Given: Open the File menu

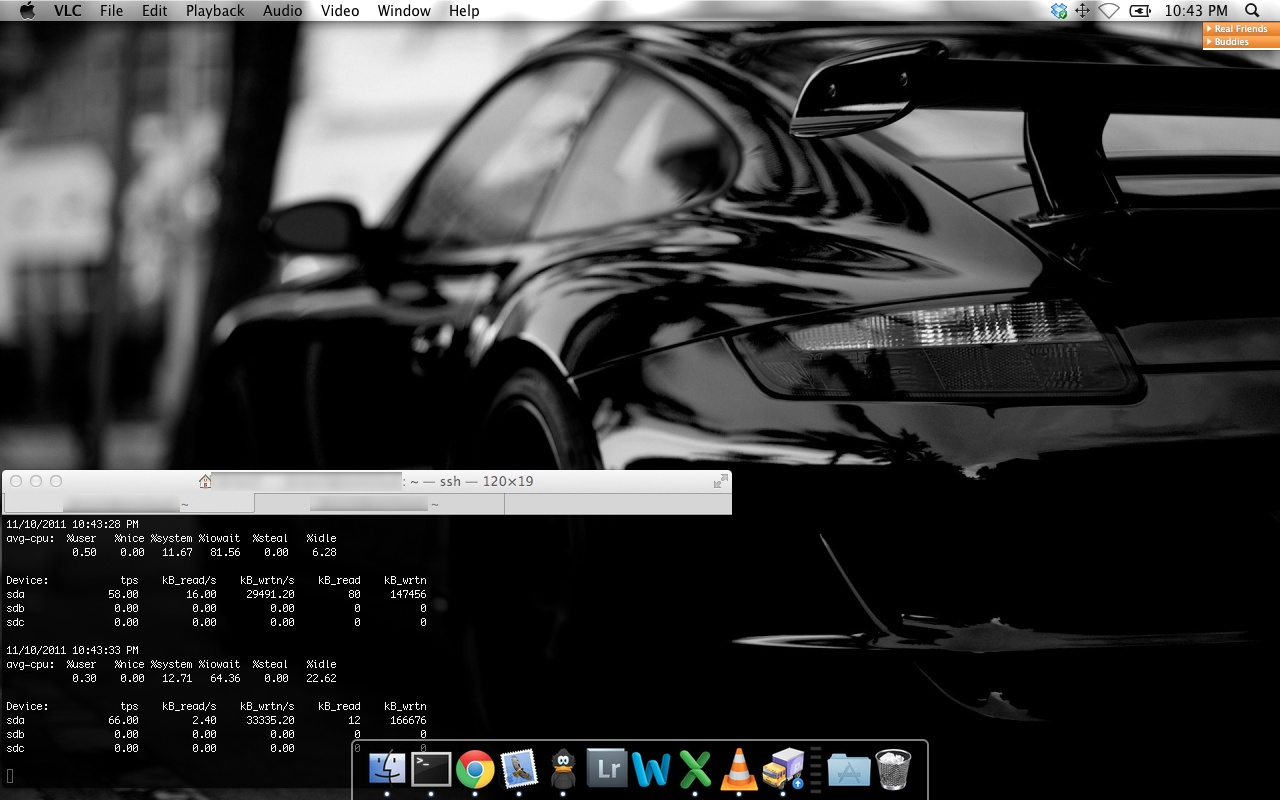Looking at the screenshot, I should (x=112, y=11).
